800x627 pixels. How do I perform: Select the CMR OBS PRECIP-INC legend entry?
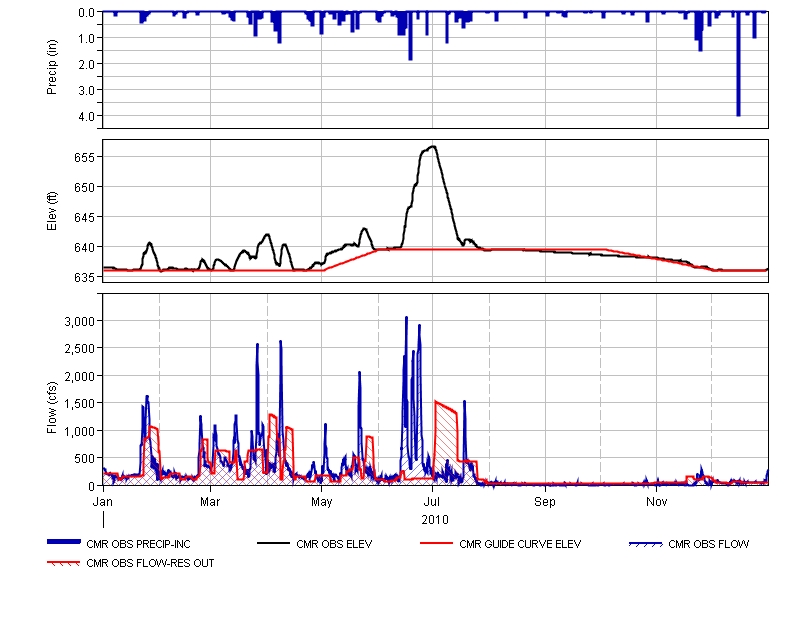(x=118, y=544)
